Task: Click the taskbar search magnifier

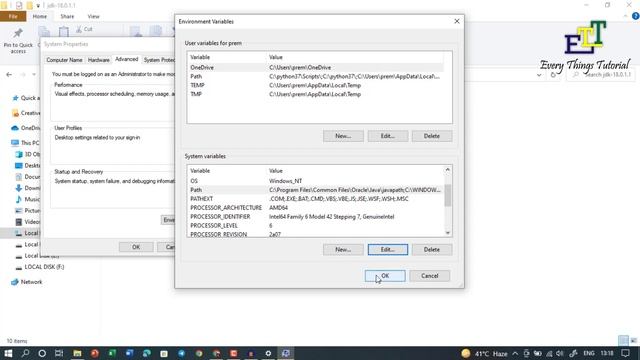Action: (x=25, y=353)
